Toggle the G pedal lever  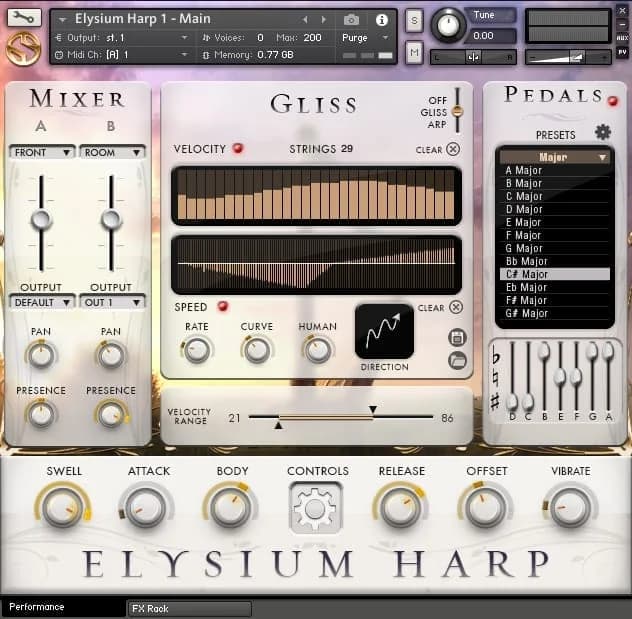(592, 351)
